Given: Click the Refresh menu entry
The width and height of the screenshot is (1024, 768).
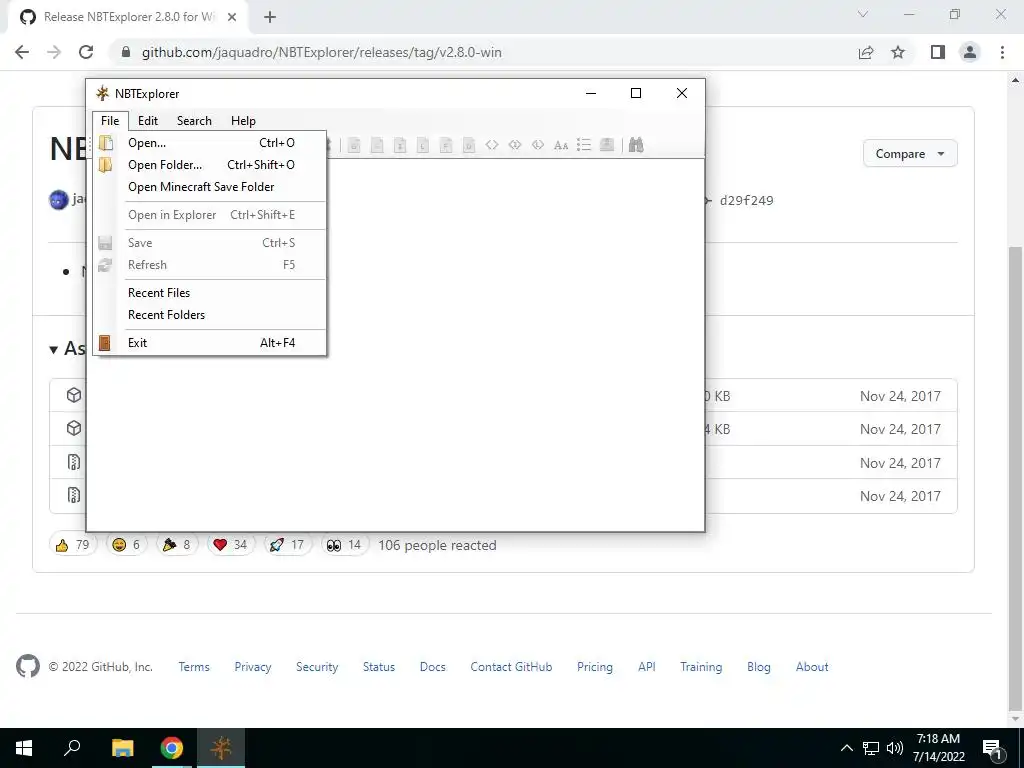Looking at the screenshot, I should (210, 264).
